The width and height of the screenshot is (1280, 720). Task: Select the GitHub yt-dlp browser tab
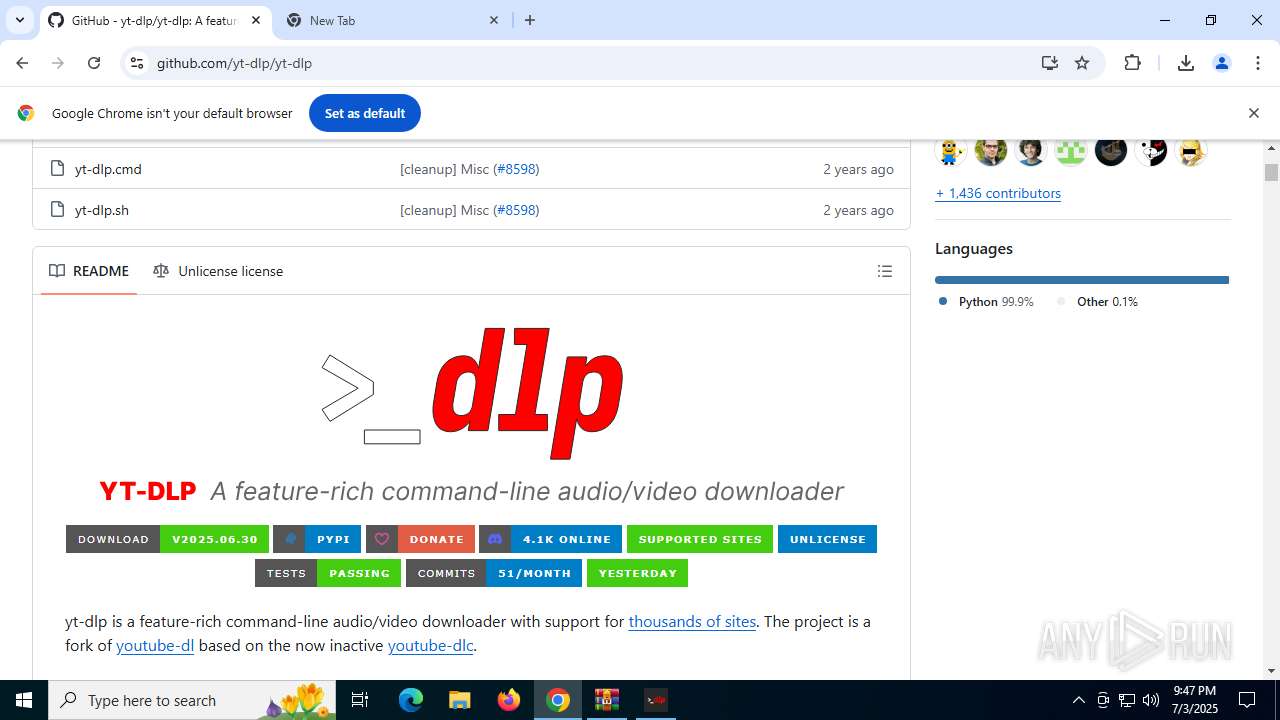156,20
